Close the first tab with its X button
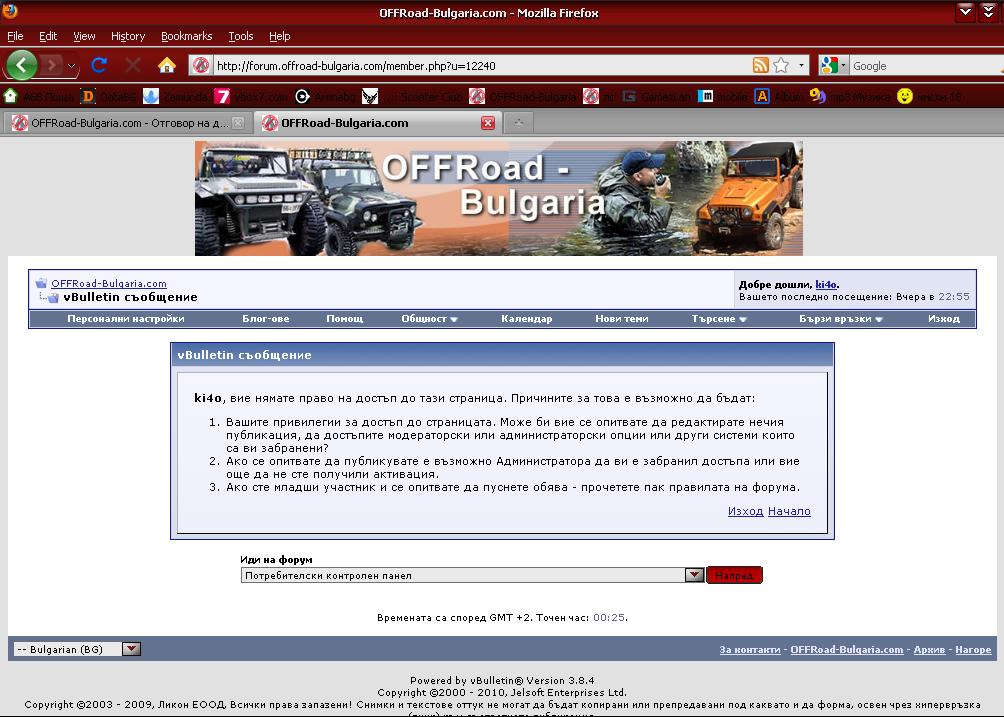This screenshot has width=1004, height=717. (238, 123)
